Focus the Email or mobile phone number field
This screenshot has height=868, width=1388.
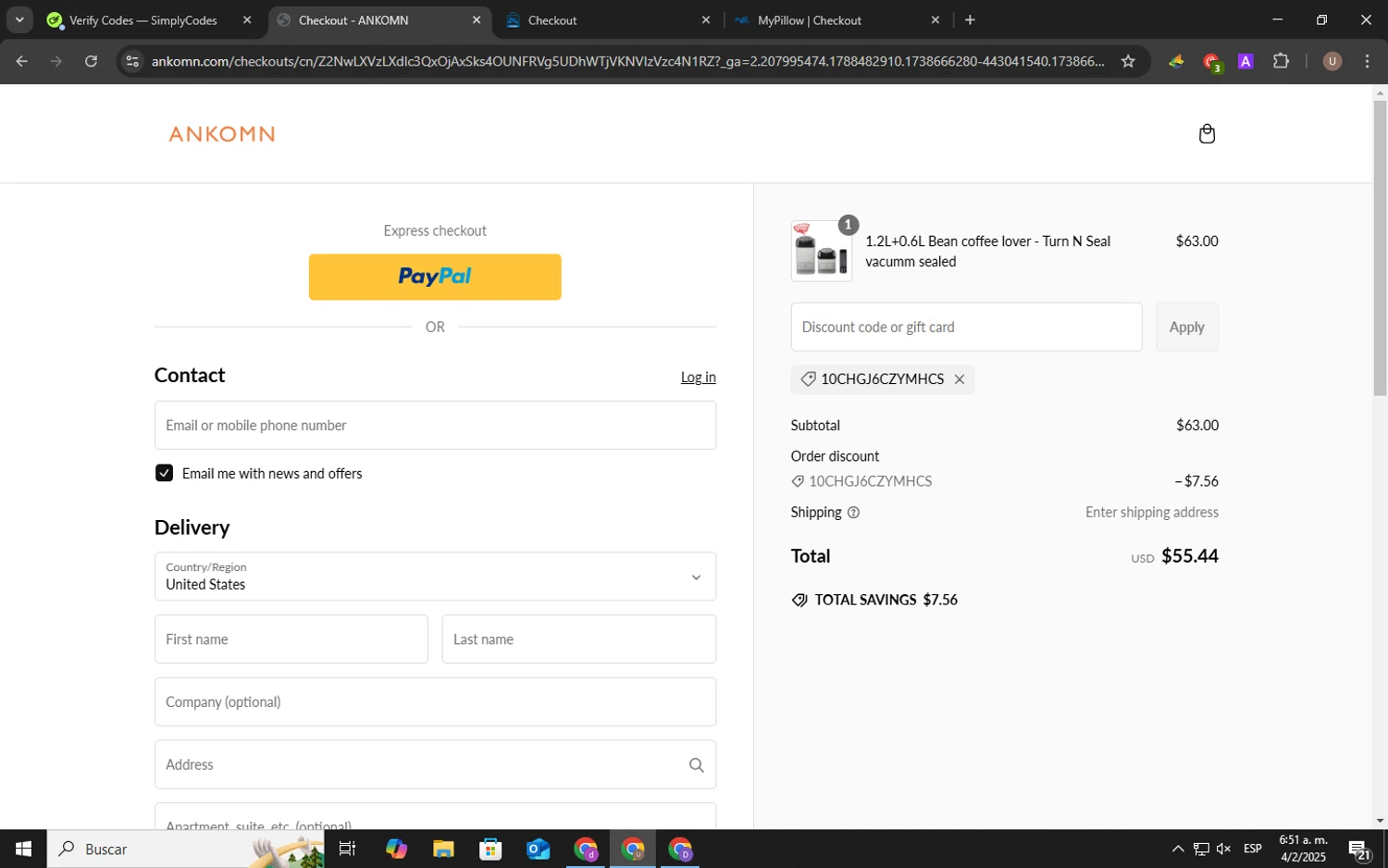[435, 426]
